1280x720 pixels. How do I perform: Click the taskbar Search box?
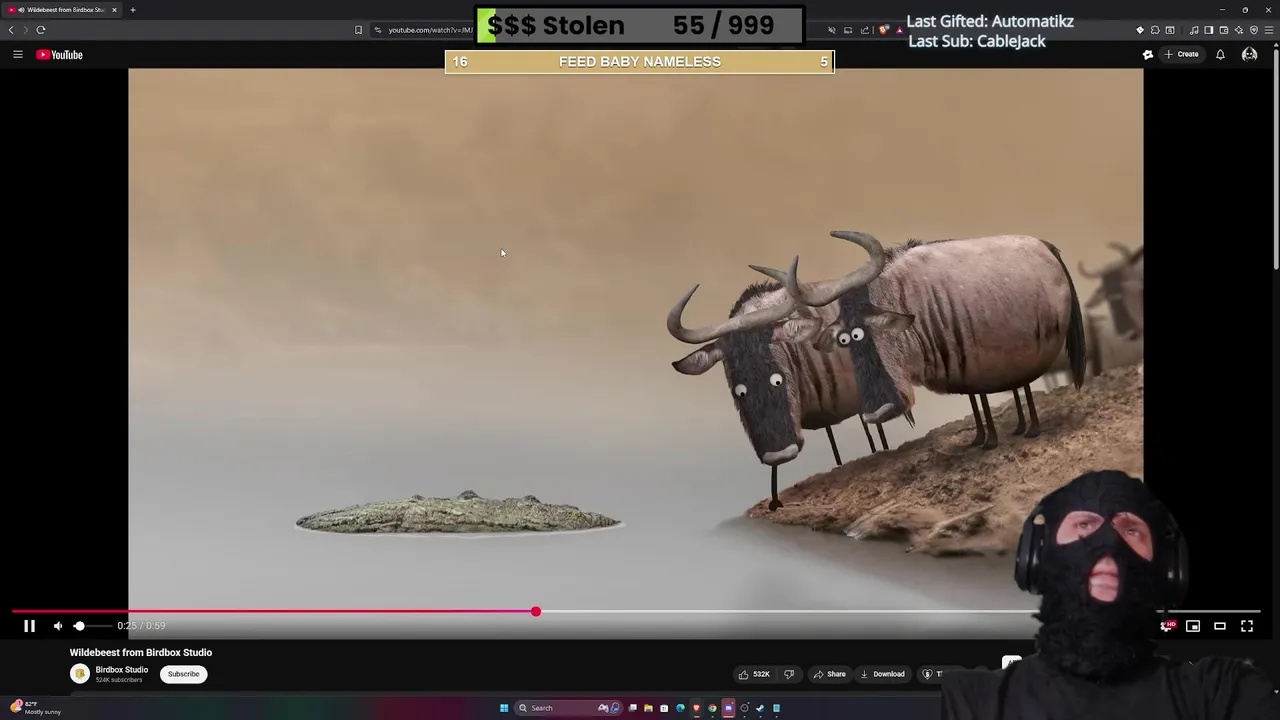(x=567, y=708)
